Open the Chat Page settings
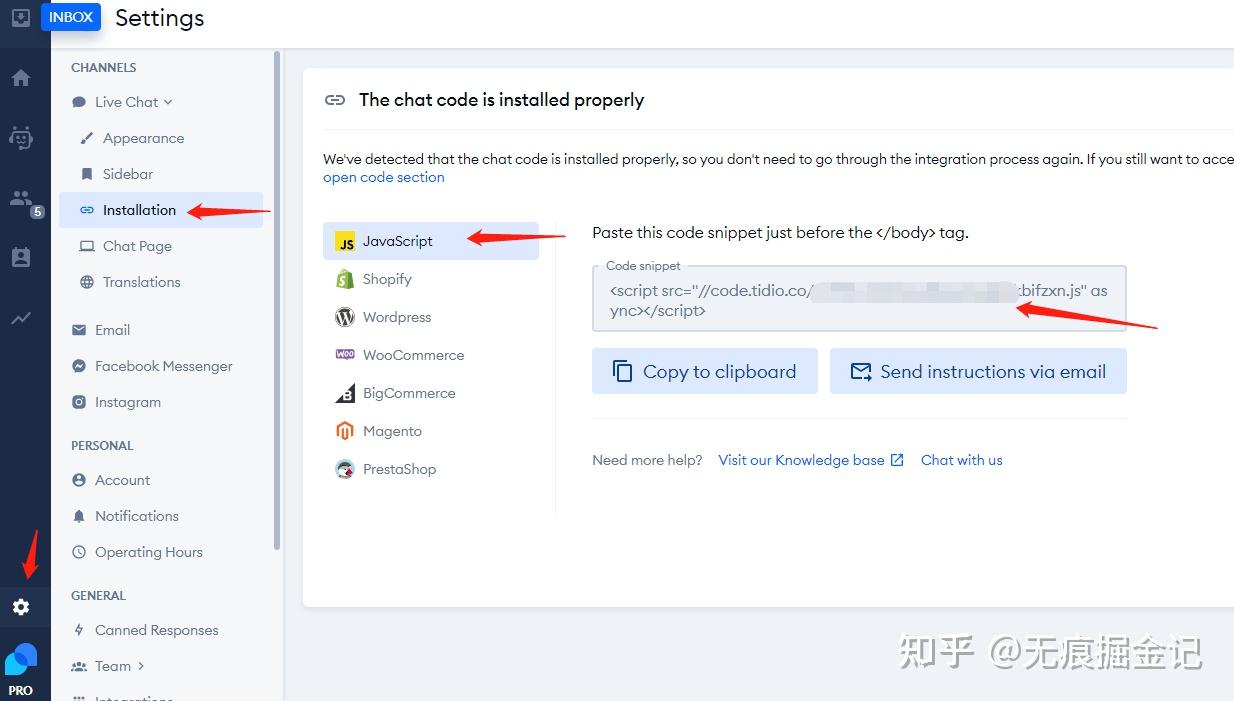The image size is (1234, 701). pos(137,246)
